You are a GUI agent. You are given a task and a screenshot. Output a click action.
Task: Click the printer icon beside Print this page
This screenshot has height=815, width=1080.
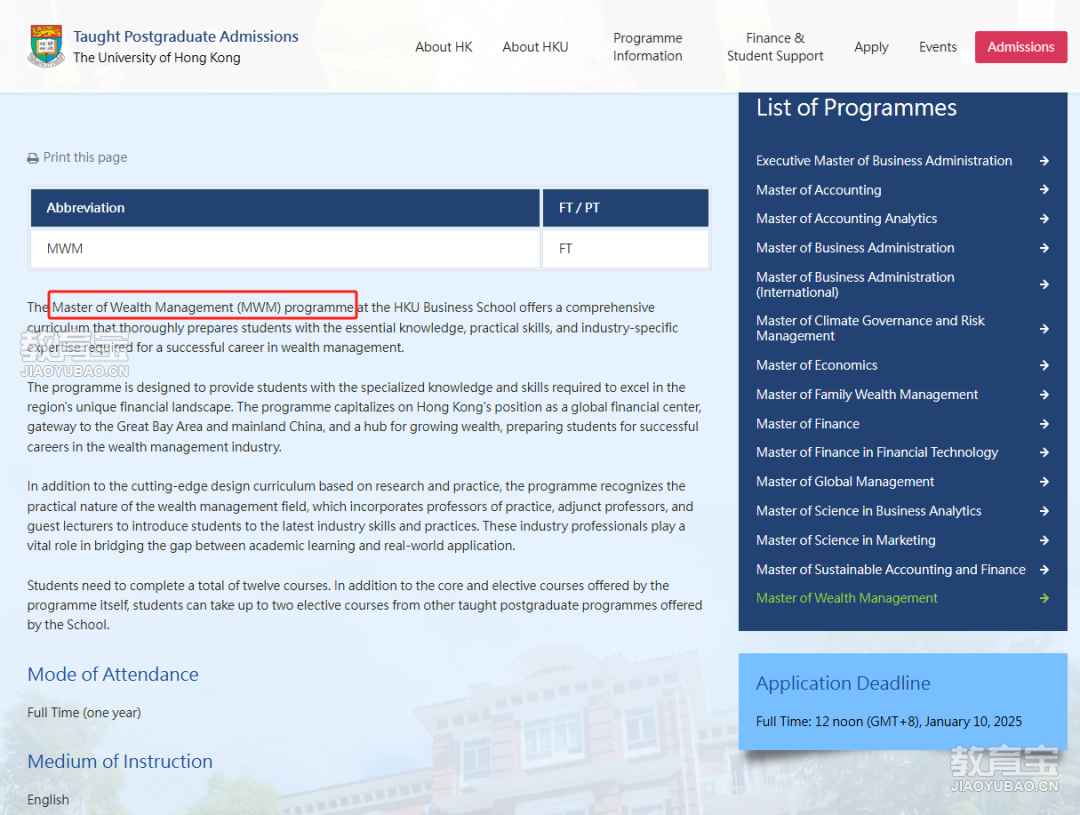tap(32, 158)
